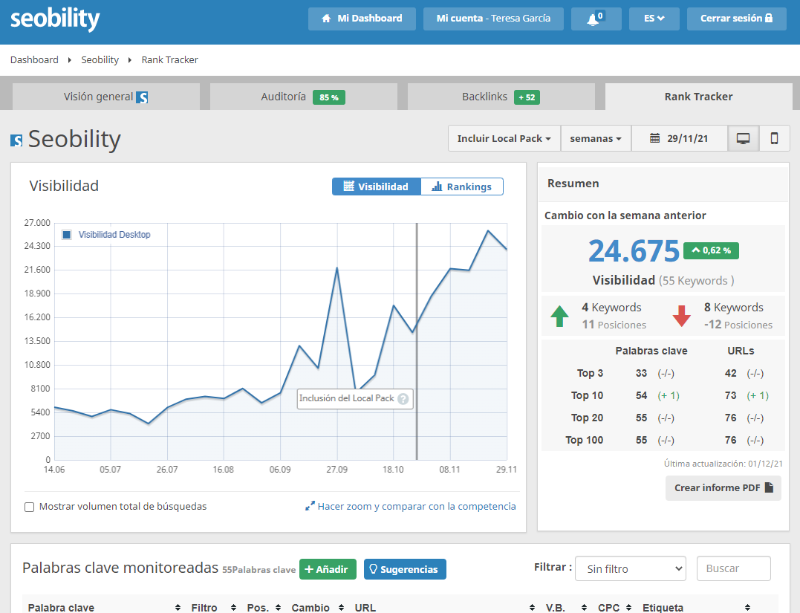Click the red down arrow for declined keywords

[682, 316]
